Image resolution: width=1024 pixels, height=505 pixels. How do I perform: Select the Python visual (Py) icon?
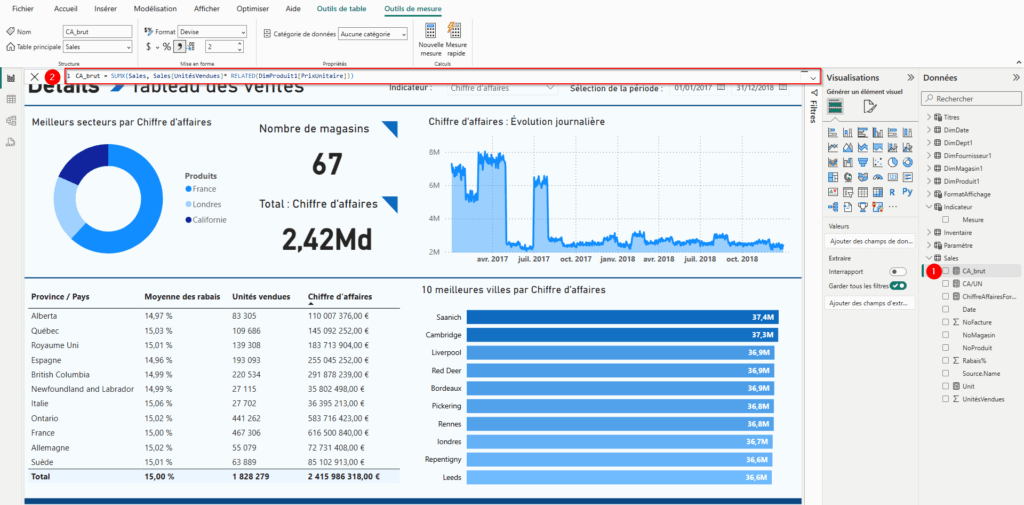coord(906,192)
